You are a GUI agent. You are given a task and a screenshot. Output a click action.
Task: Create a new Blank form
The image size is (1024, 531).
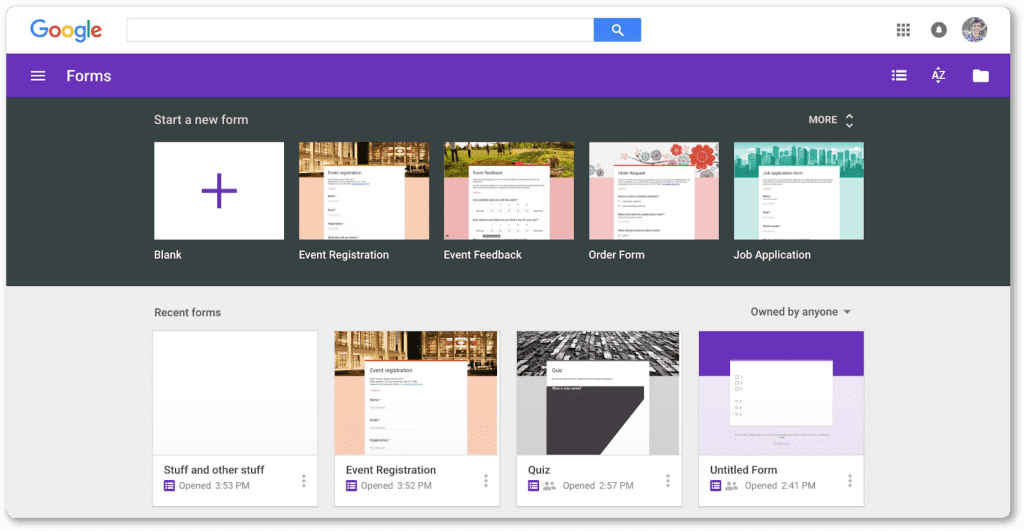point(219,191)
